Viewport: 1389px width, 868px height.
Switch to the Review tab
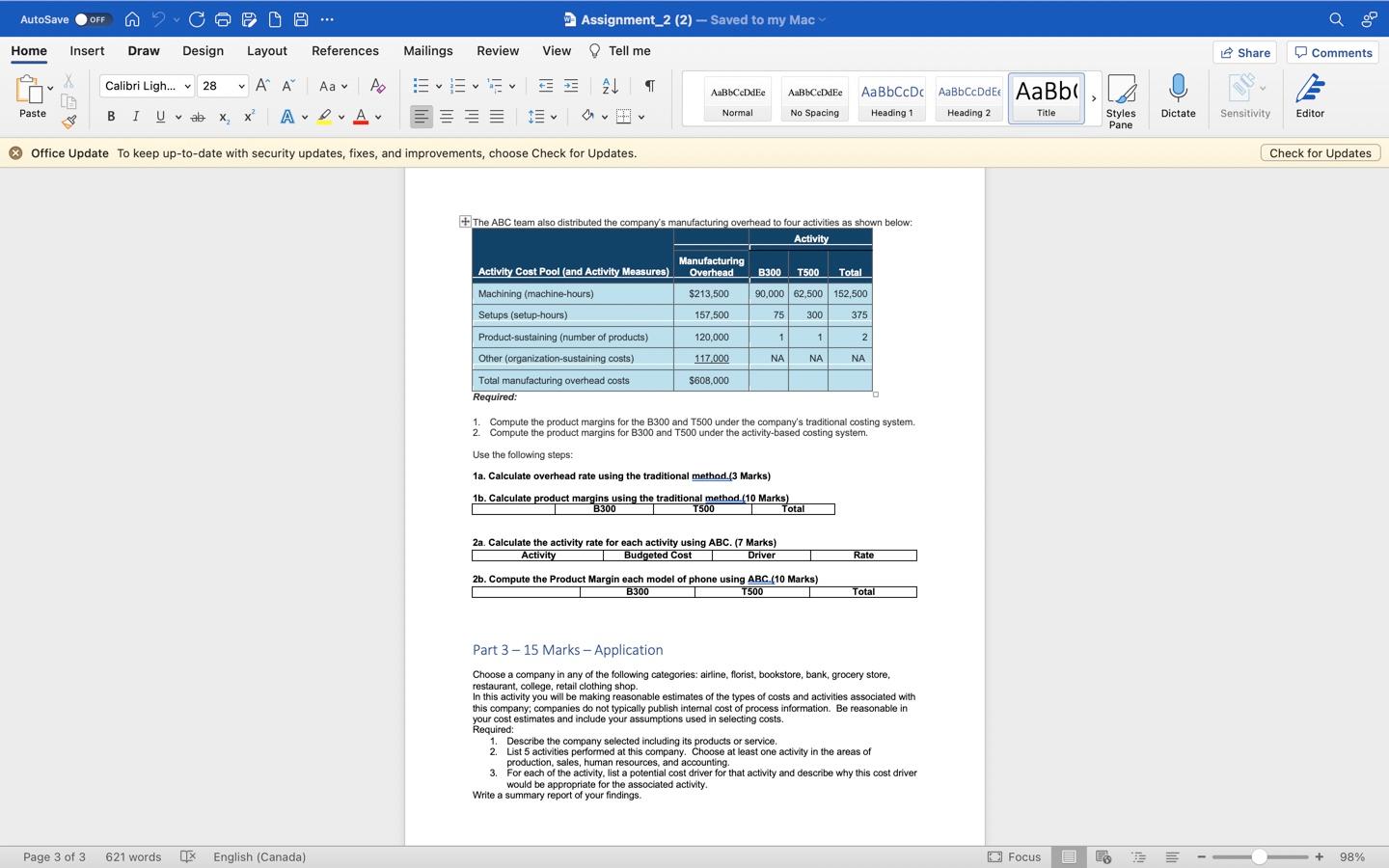(x=497, y=51)
